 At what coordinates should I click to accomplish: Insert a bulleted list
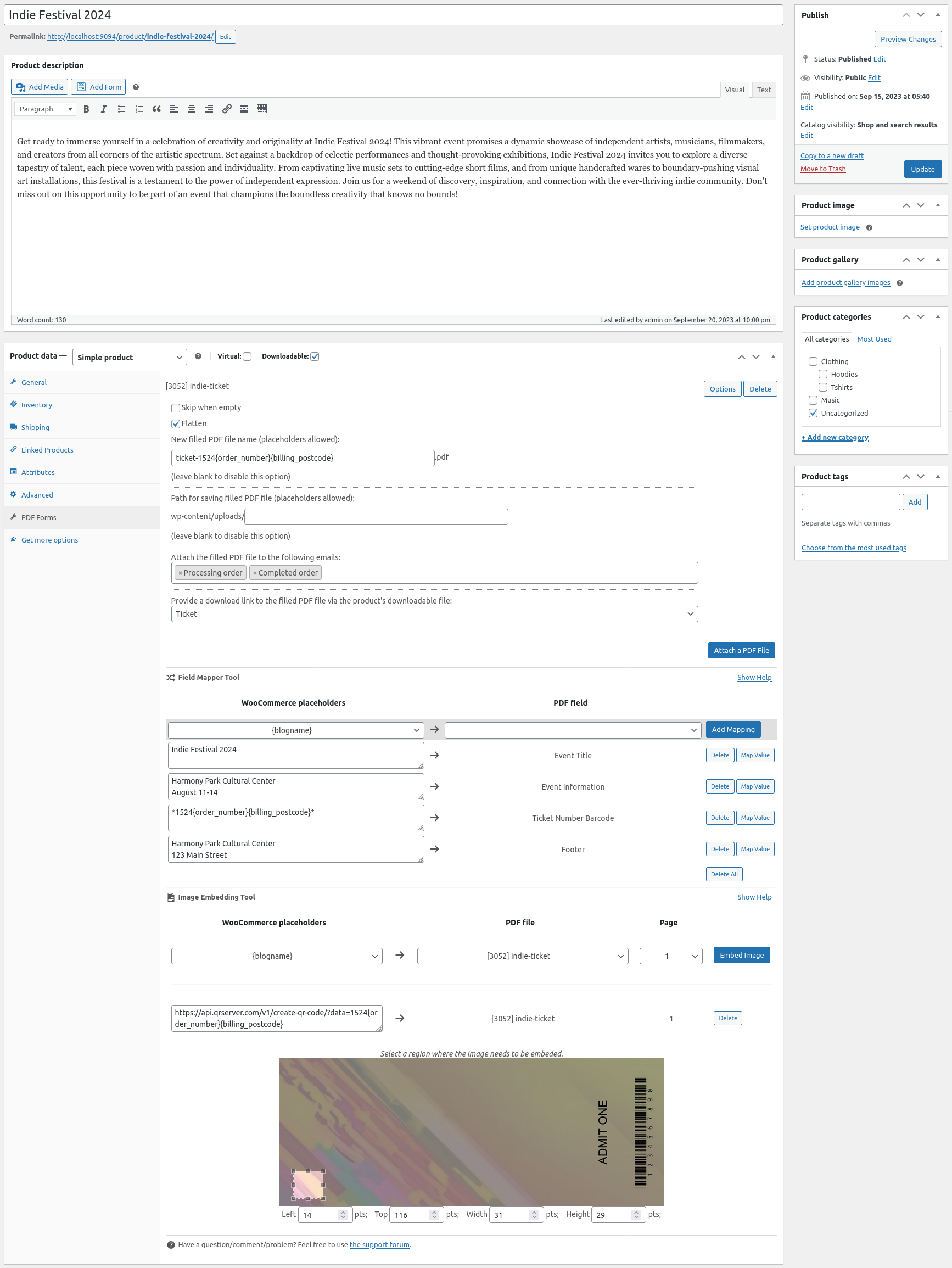click(x=121, y=109)
